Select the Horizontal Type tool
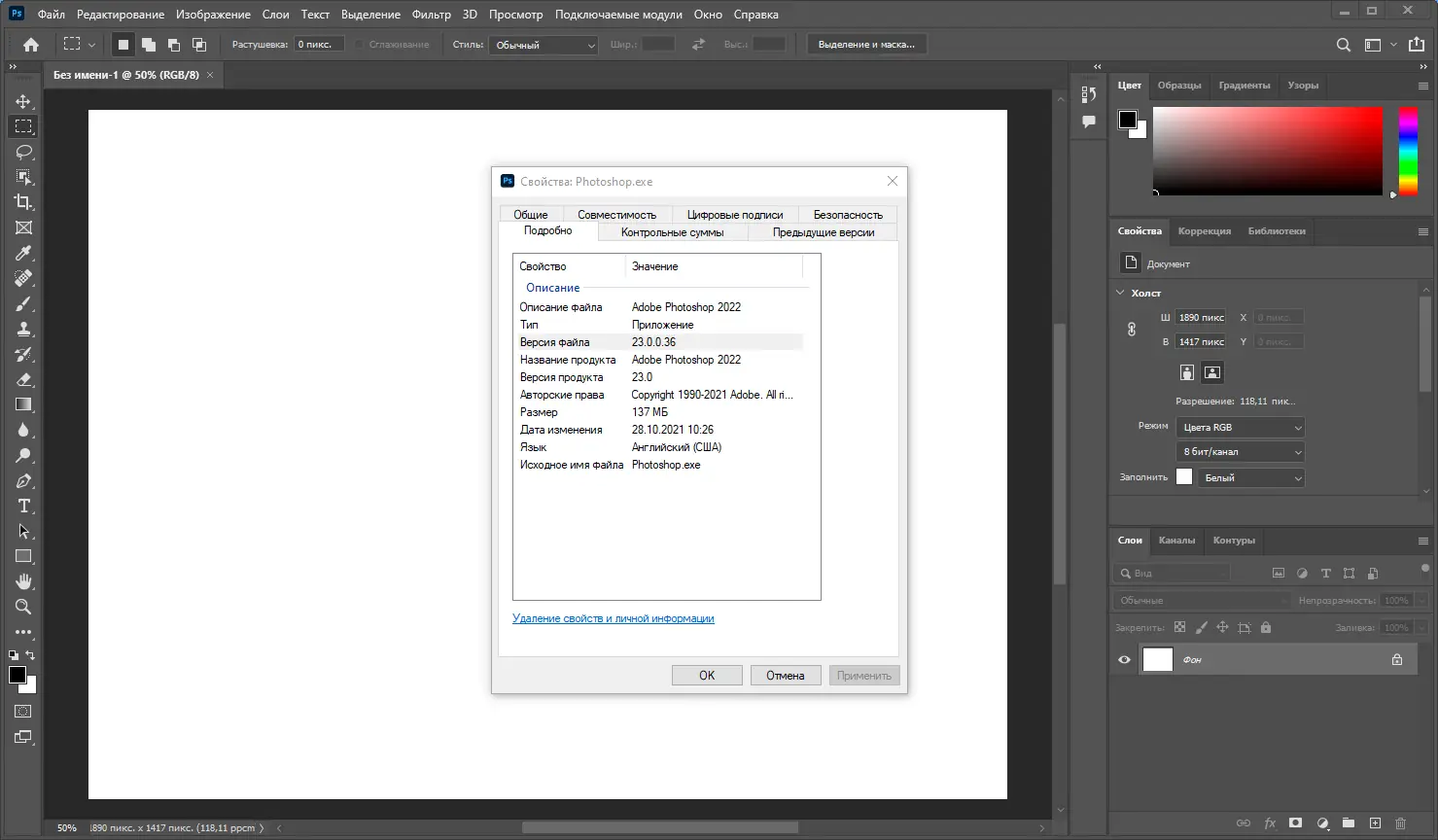Viewport: 1438px width, 840px height. [x=23, y=506]
